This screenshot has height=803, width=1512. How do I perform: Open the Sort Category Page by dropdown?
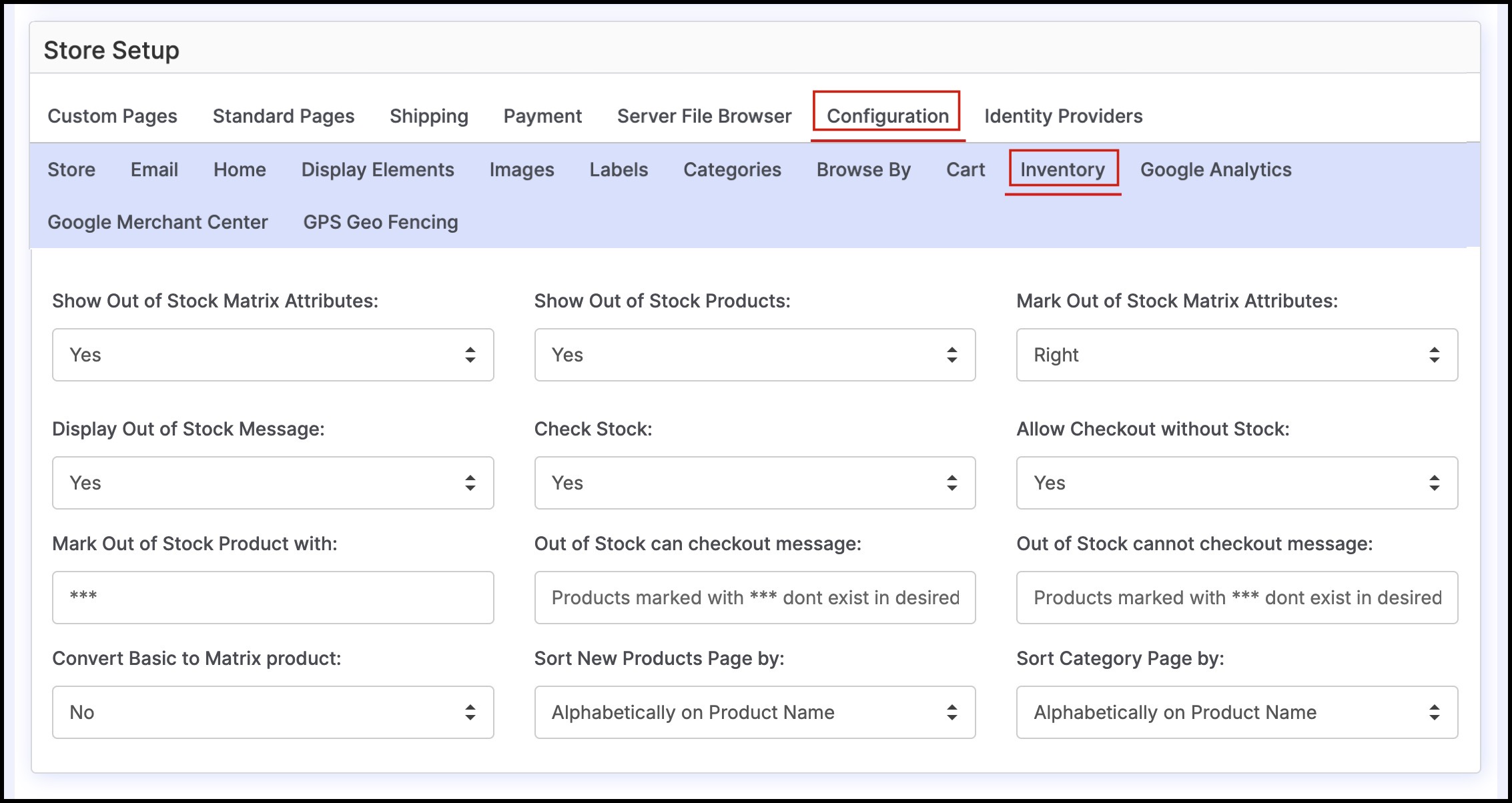click(1236, 712)
